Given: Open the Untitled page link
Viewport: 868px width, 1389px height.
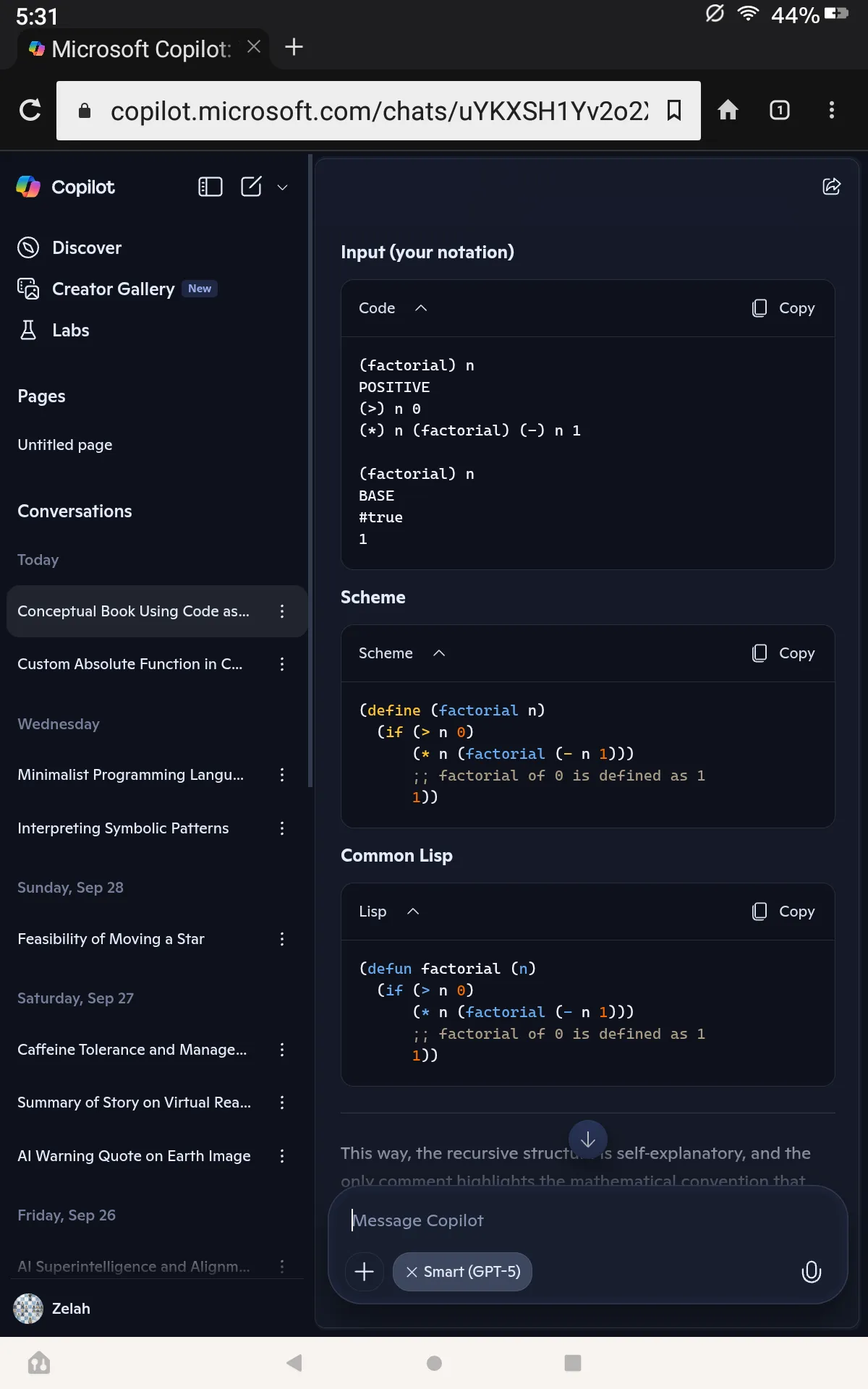Looking at the screenshot, I should click(x=65, y=445).
